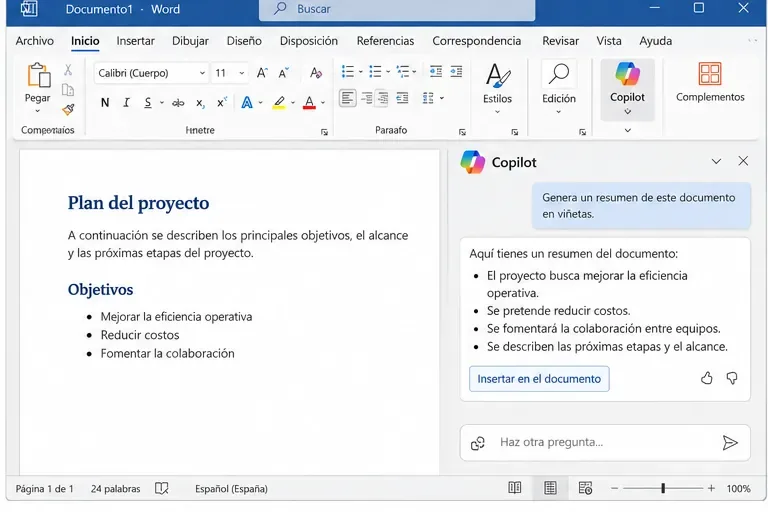Toggle bold with the N button
The image size is (768, 512).
[105, 102]
